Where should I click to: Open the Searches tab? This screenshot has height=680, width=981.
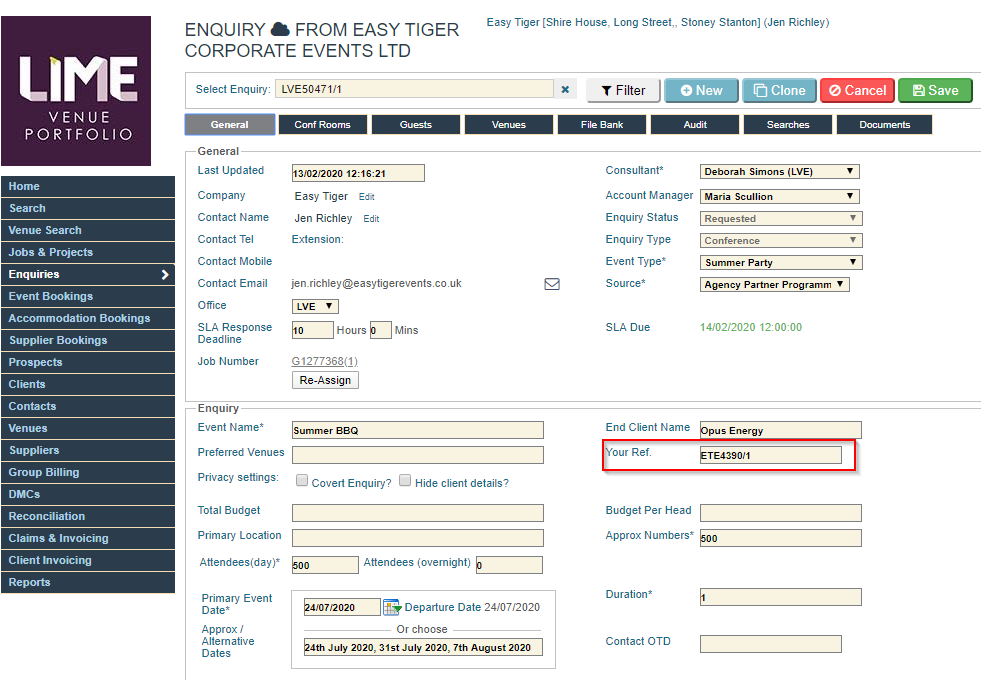tap(788, 124)
